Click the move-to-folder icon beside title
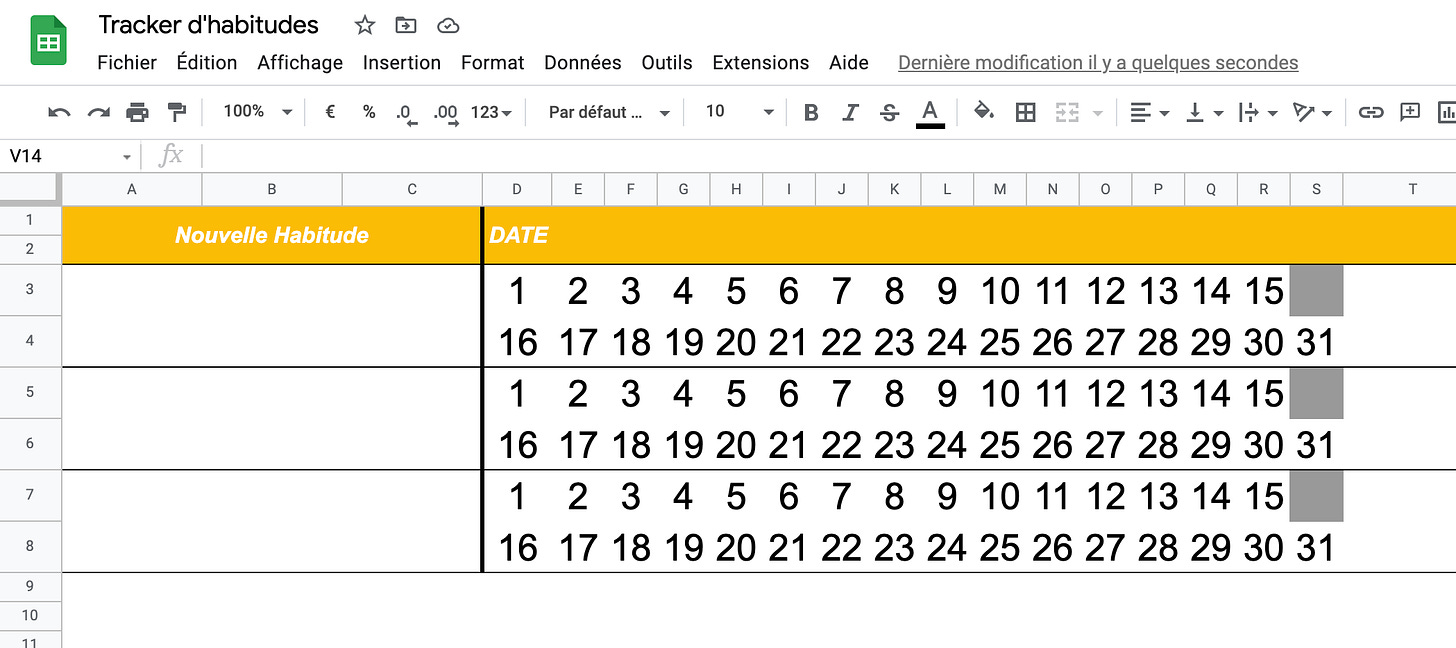The height and width of the screenshot is (648, 1456). click(x=406, y=25)
